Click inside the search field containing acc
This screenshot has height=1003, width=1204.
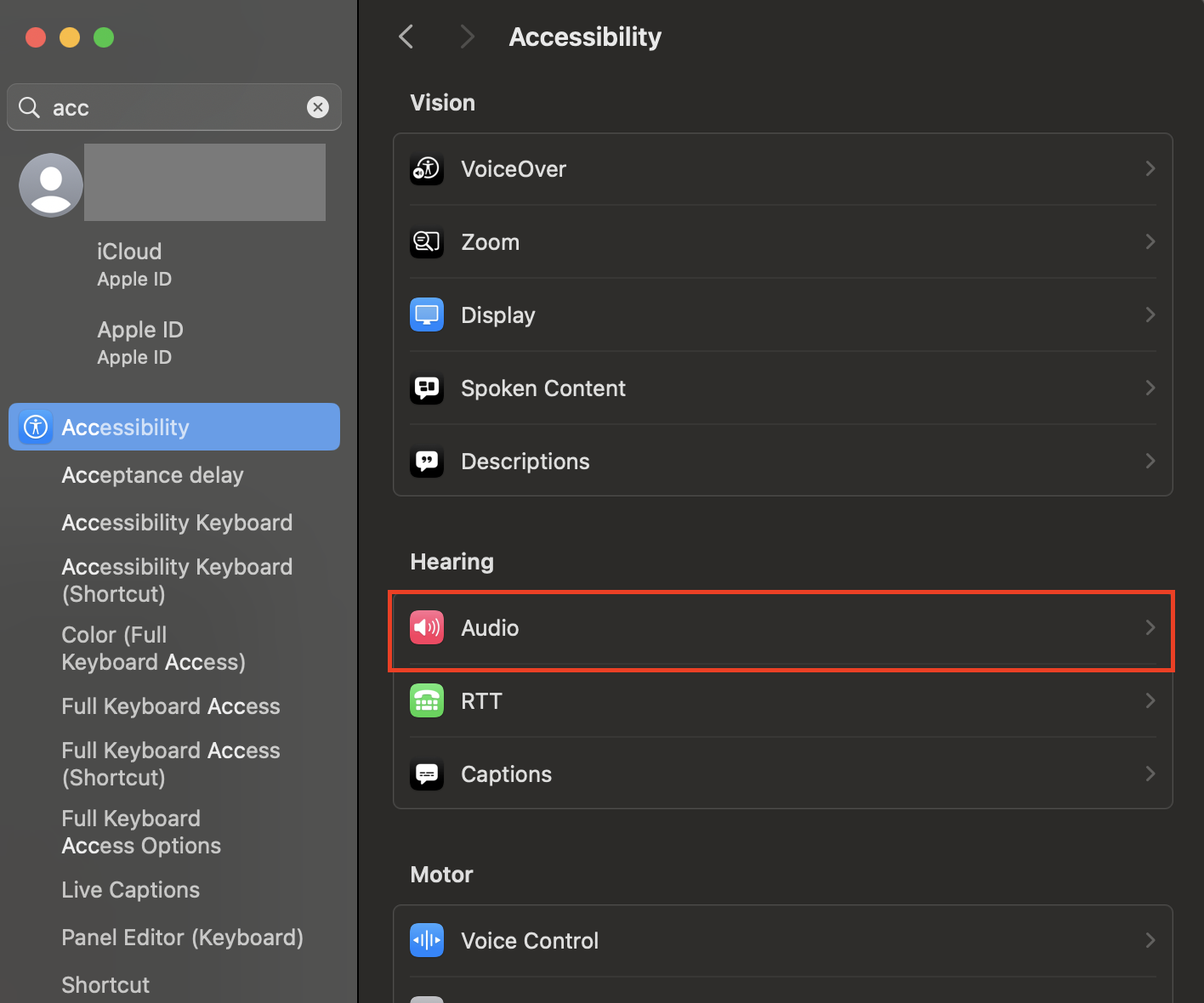point(174,107)
